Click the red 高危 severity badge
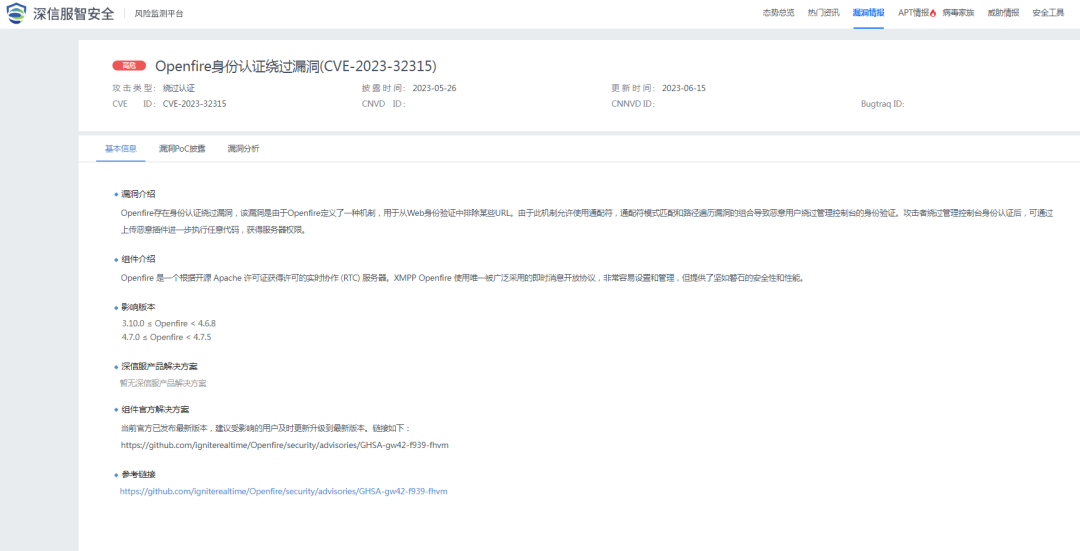 (x=129, y=65)
